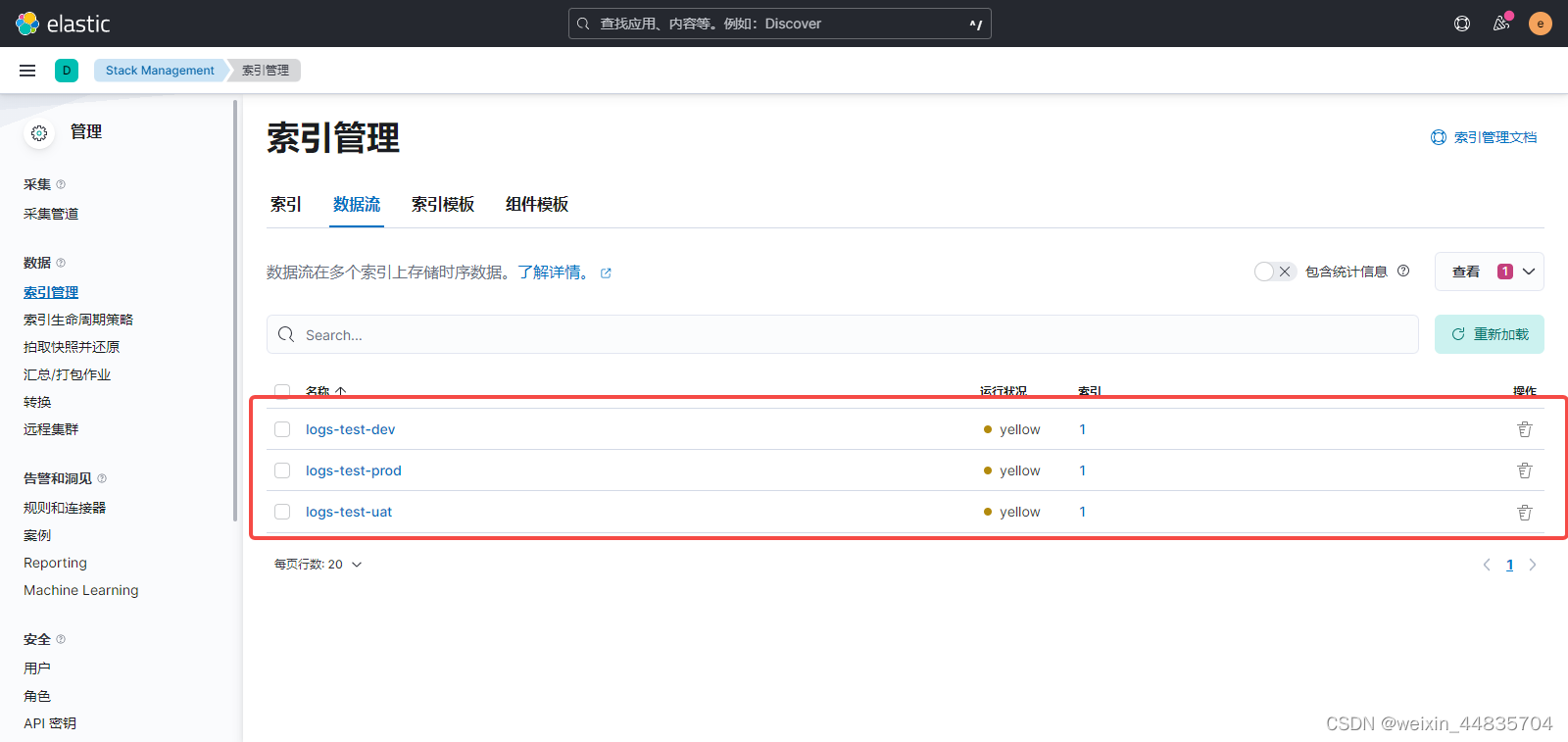Check the logs-test-prod row checkbox

tap(282, 470)
